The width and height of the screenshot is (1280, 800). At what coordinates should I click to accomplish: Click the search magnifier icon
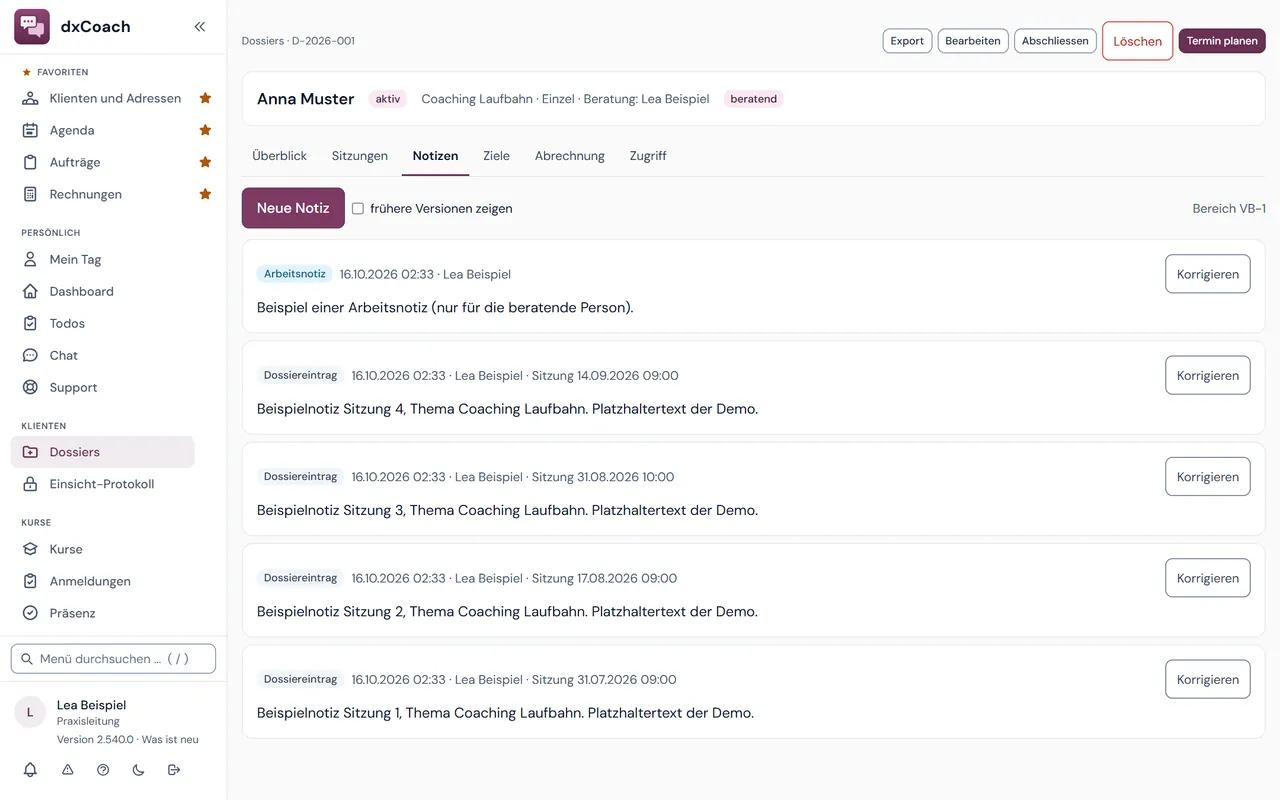click(27, 659)
